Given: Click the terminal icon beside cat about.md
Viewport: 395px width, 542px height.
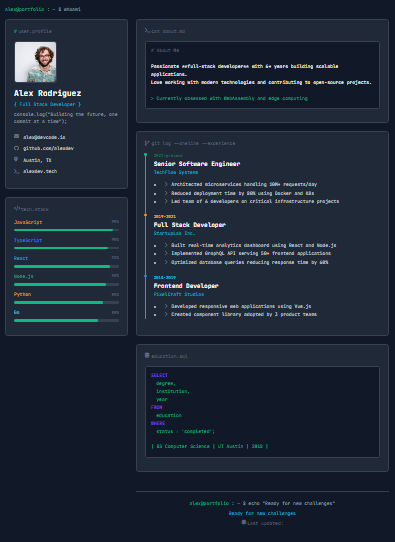Looking at the screenshot, I should point(147,31).
